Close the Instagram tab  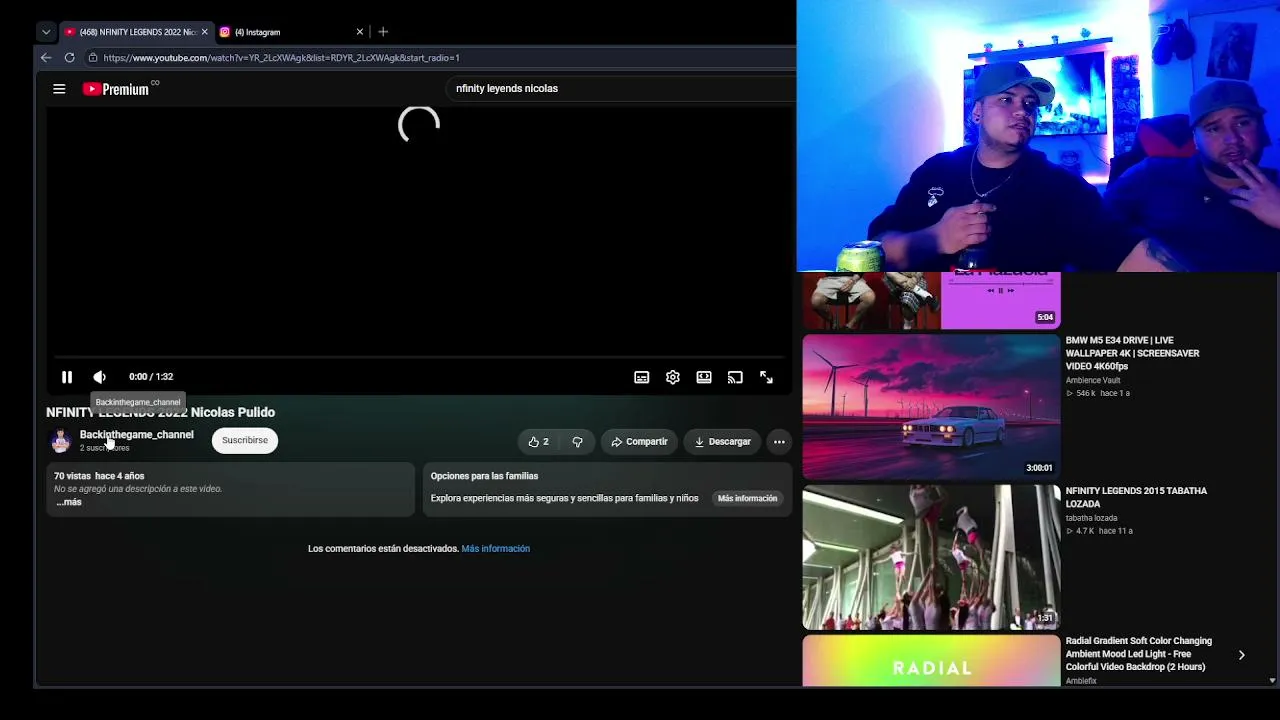[x=360, y=32]
